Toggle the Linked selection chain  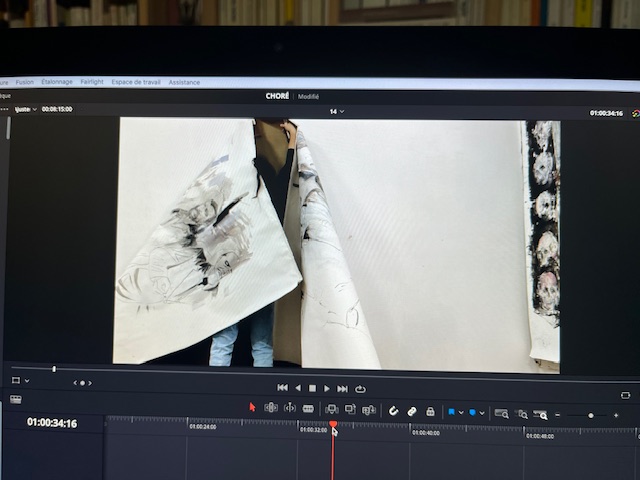click(411, 411)
